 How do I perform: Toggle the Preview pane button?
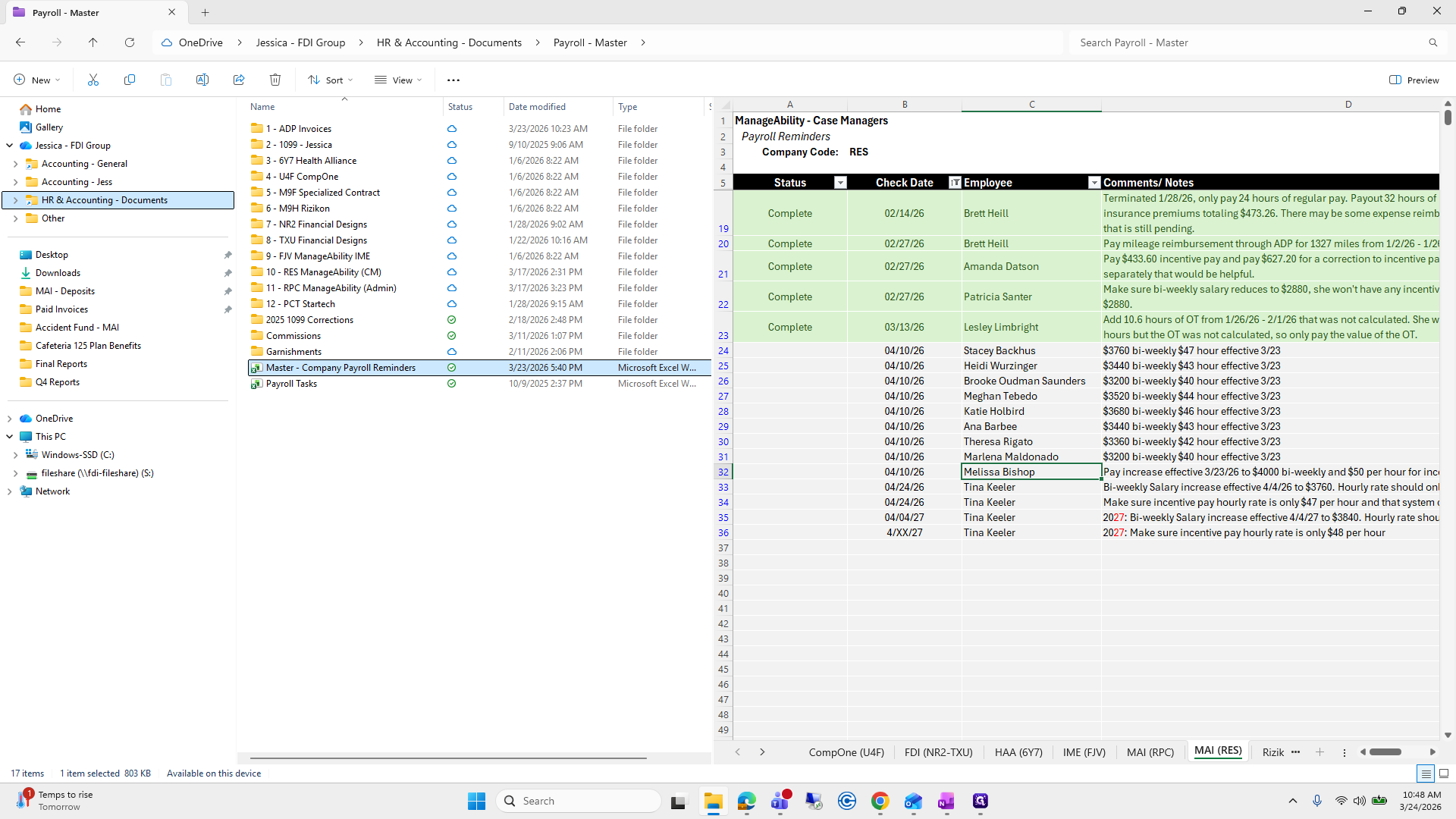(x=1414, y=80)
